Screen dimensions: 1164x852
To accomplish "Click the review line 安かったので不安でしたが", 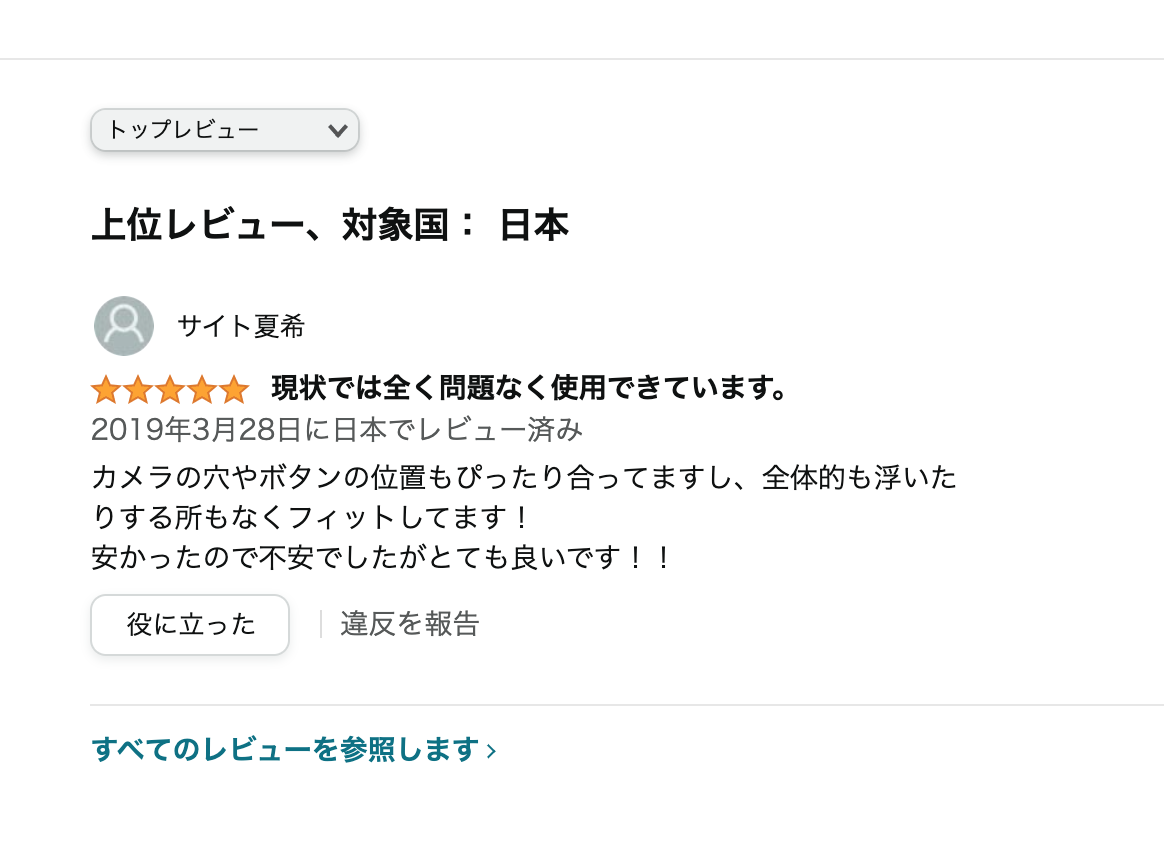I will pos(381,557).
